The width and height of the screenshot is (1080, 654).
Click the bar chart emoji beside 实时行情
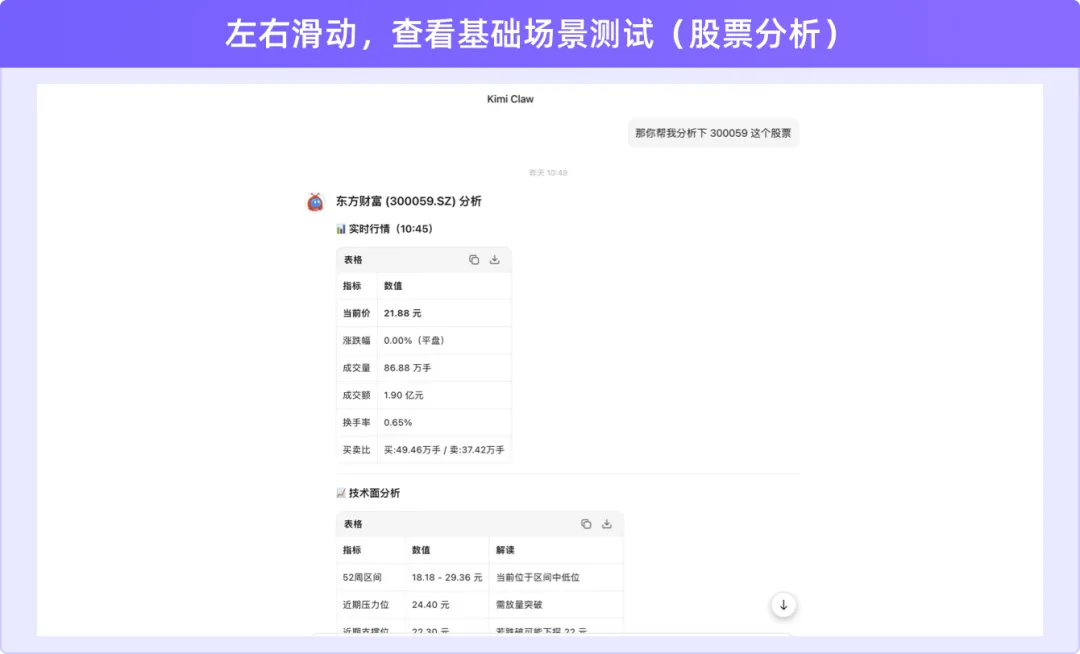coord(340,229)
